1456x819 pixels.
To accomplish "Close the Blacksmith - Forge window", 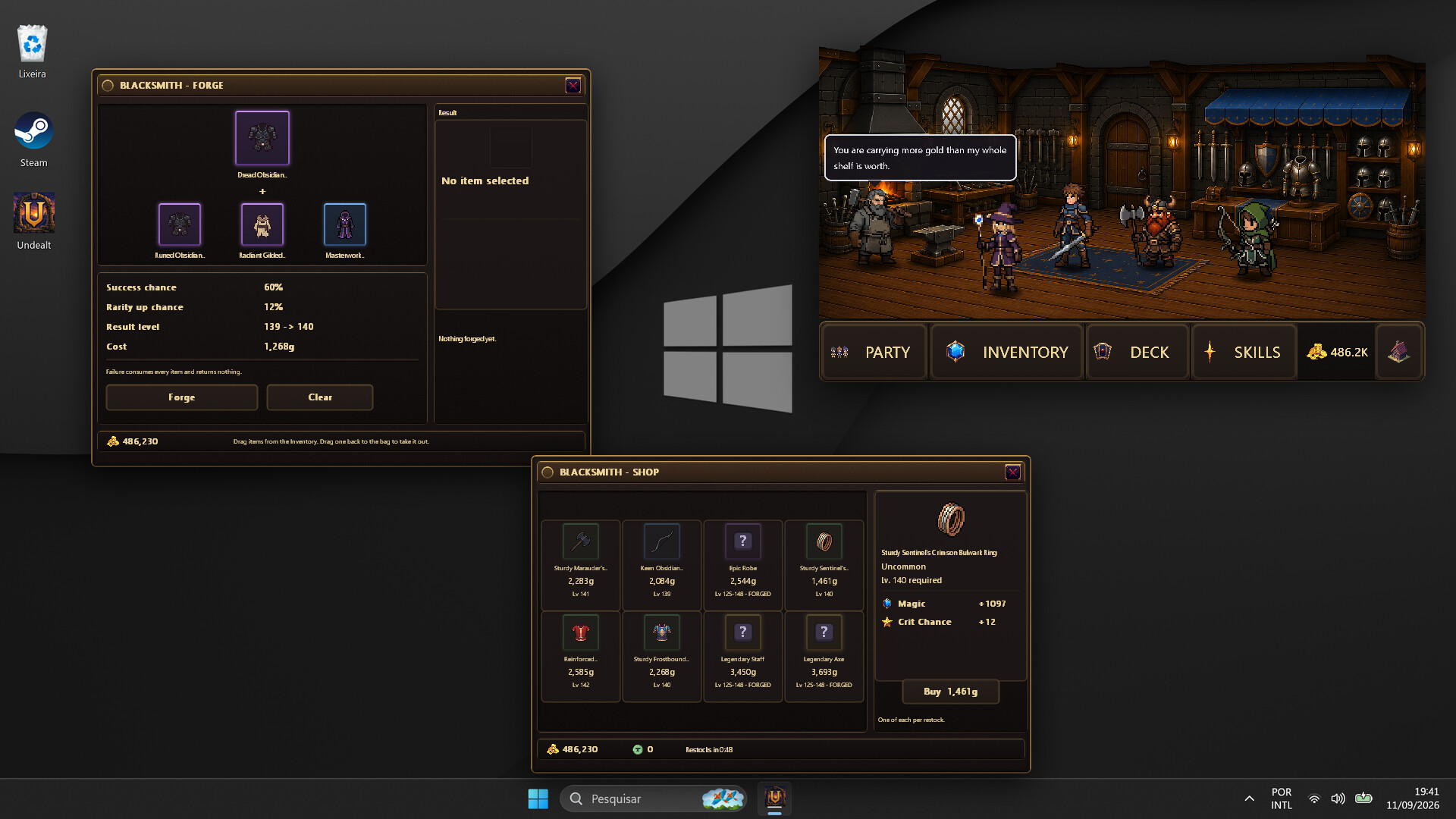I will tap(573, 86).
